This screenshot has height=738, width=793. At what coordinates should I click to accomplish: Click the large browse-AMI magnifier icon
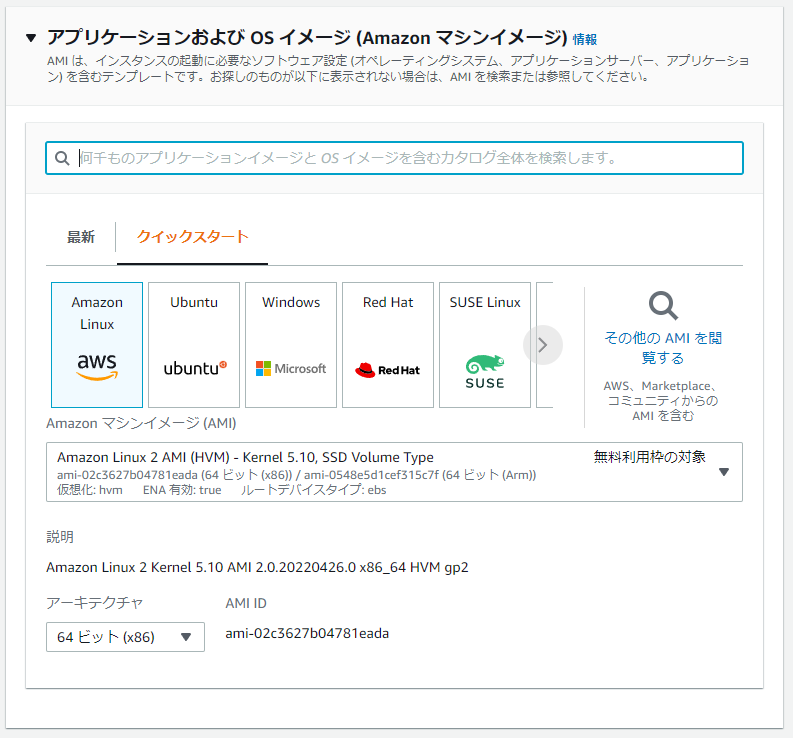(x=663, y=306)
